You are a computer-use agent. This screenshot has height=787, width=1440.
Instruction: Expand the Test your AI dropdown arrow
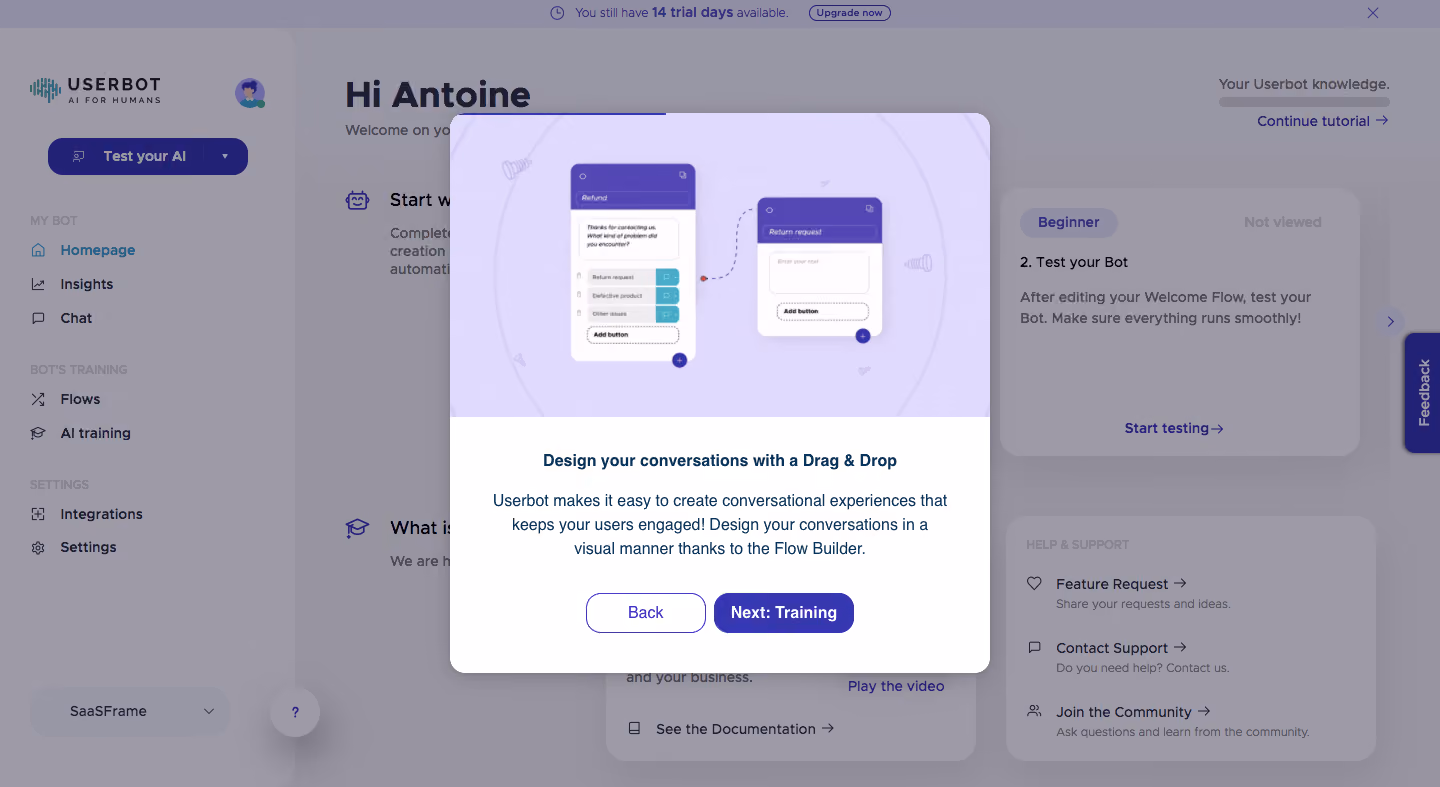[x=225, y=156]
